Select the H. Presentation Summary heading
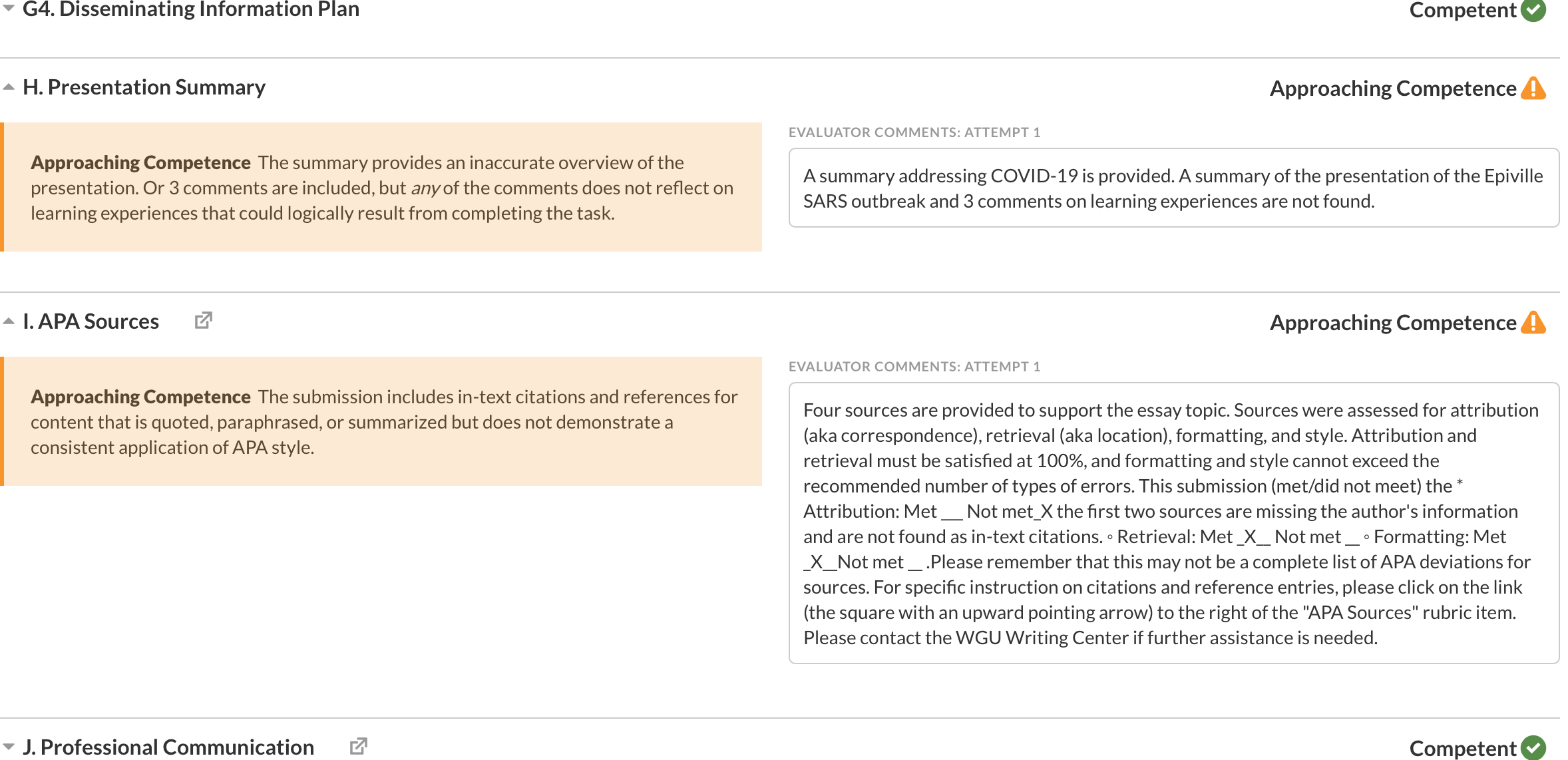Viewport: 1568px width, 760px height. coord(144,87)
